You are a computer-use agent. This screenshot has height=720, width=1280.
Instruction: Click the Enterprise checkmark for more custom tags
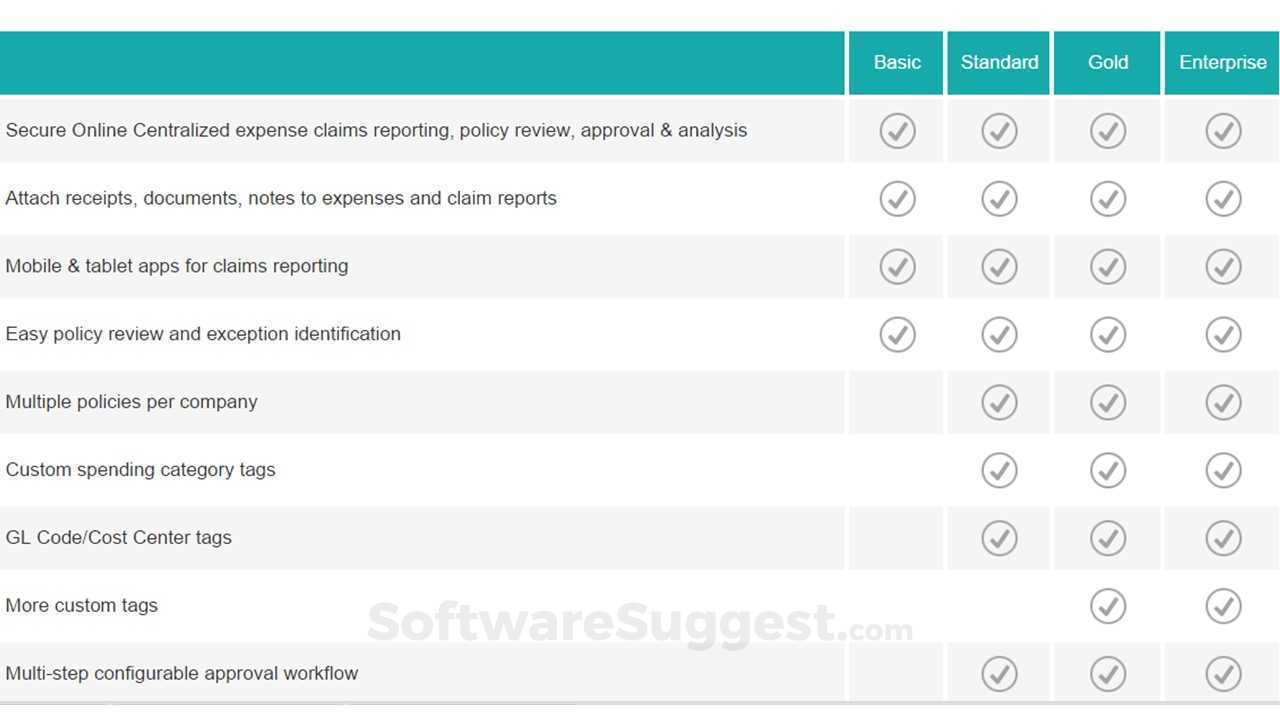tap(1223, 605)
